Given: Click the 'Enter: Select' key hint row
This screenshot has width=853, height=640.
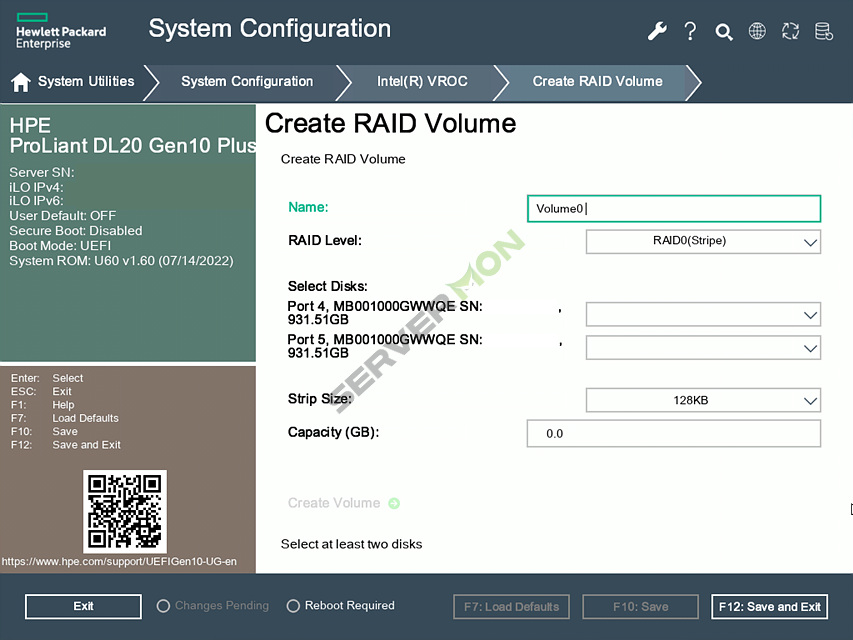Looking at the screenshot, I should pos(47,378).
